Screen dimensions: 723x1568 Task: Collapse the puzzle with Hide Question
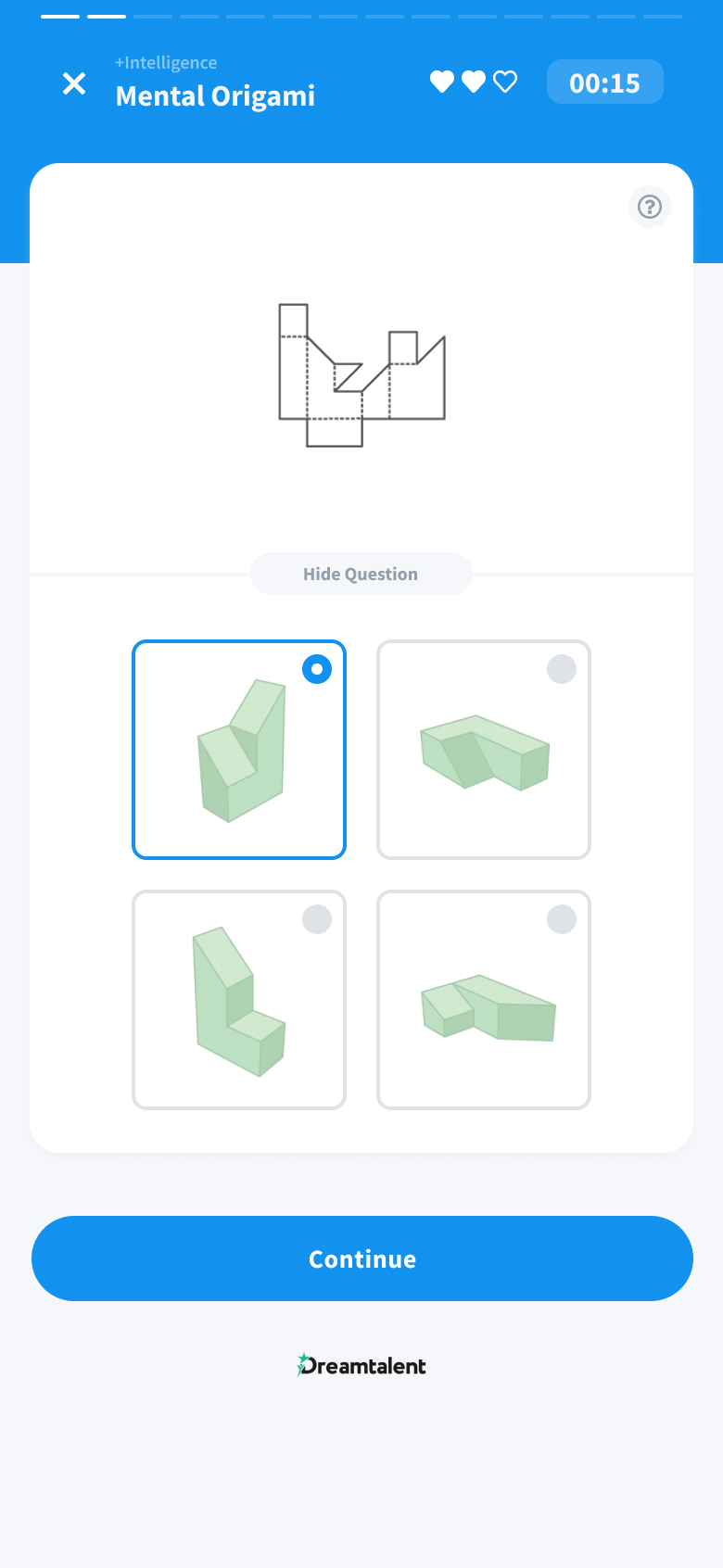tap(361, 574)
